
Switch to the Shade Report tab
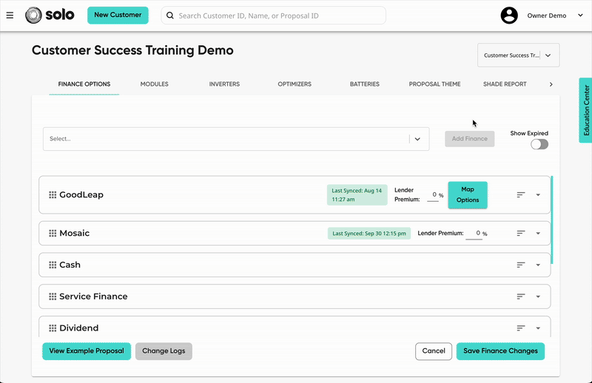[505, 84]
